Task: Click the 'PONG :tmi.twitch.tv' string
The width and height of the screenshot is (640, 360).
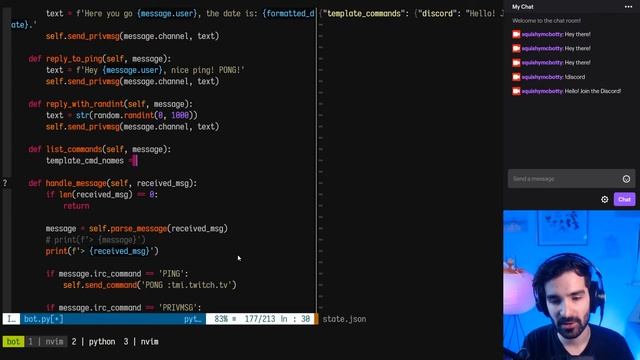Action: 188,285
